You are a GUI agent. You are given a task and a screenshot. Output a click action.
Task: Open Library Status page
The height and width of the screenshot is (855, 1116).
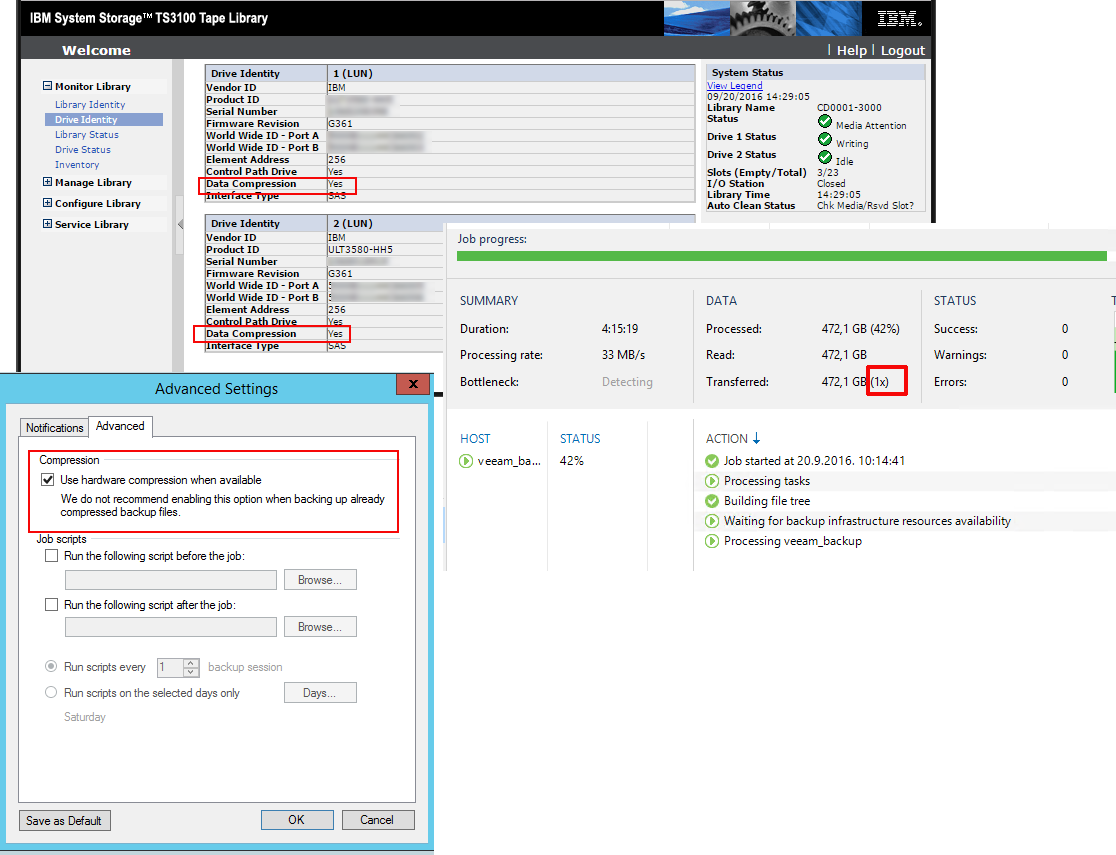tap(87, 135)
